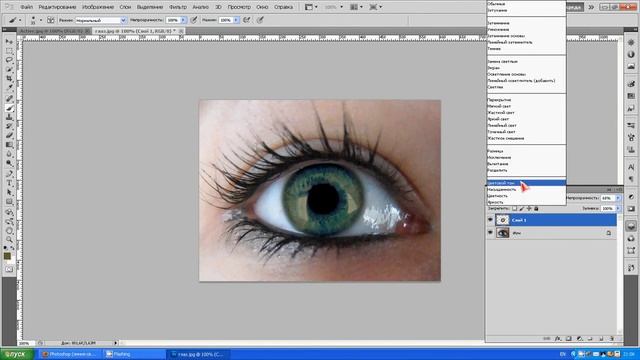Choose Цветовой тон blend mode

[526, 183]
